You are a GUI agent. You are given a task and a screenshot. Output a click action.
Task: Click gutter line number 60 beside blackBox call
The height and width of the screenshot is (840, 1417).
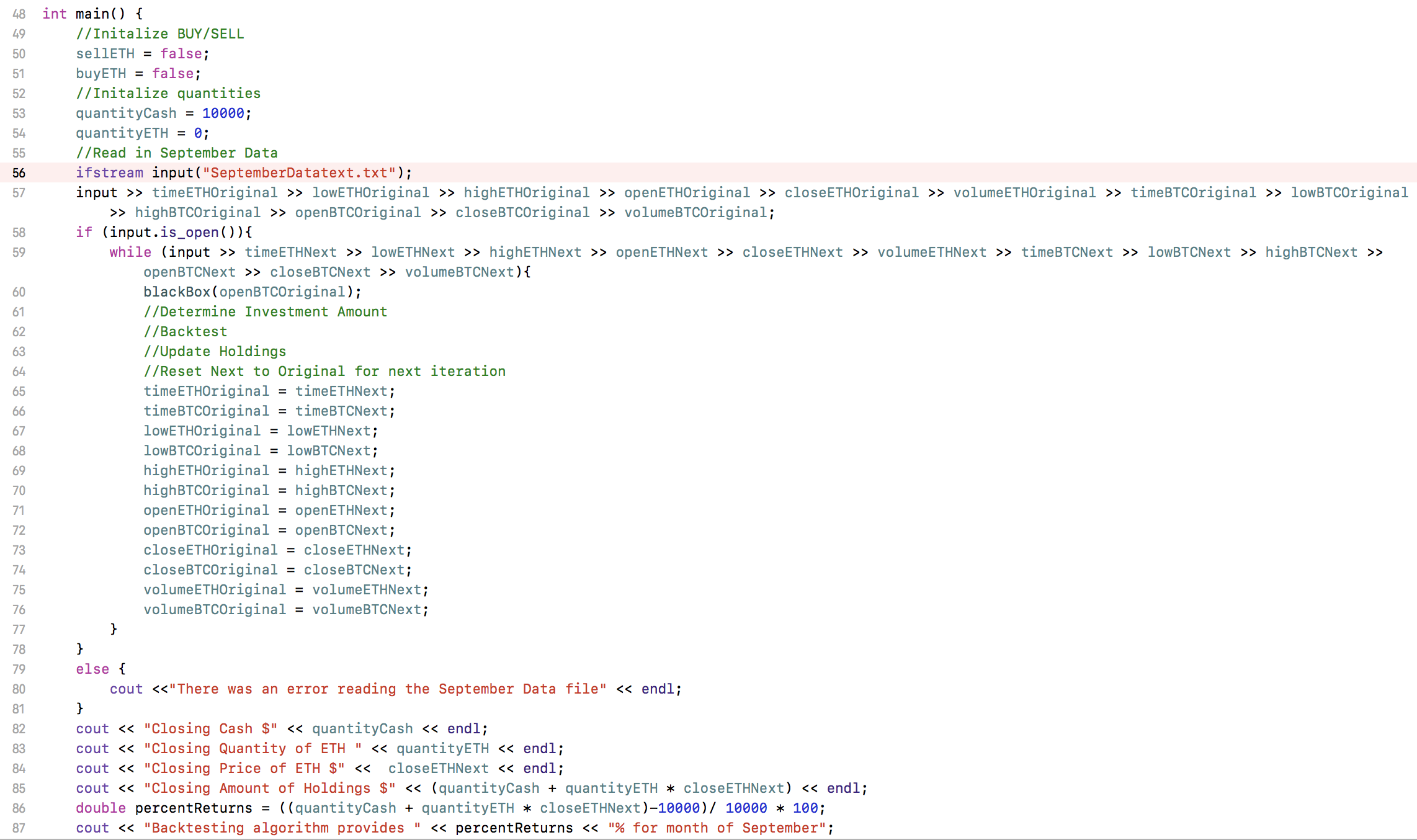[19, 292]
